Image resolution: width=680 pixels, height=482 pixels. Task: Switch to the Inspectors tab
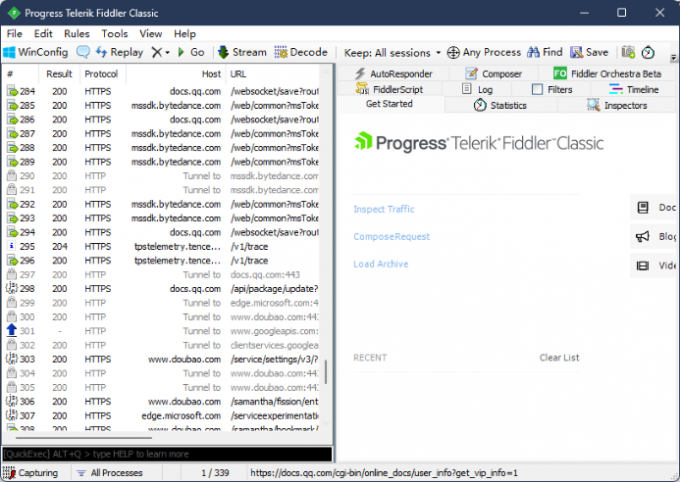(617, 105)
